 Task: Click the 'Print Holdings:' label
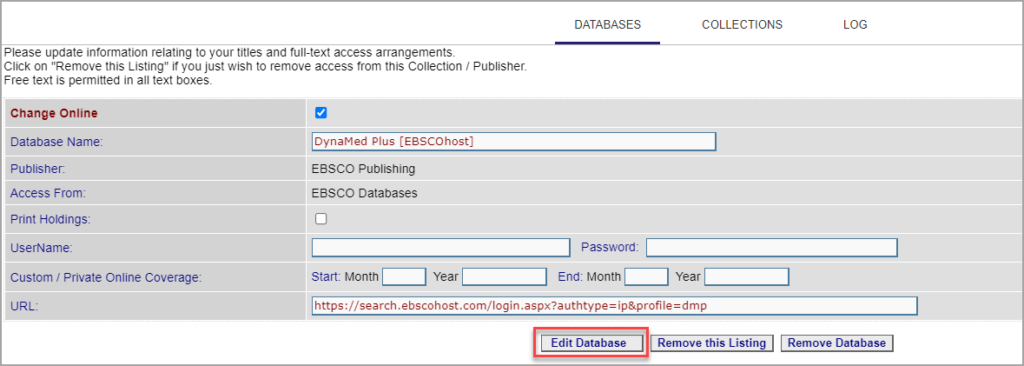point(50,220)
